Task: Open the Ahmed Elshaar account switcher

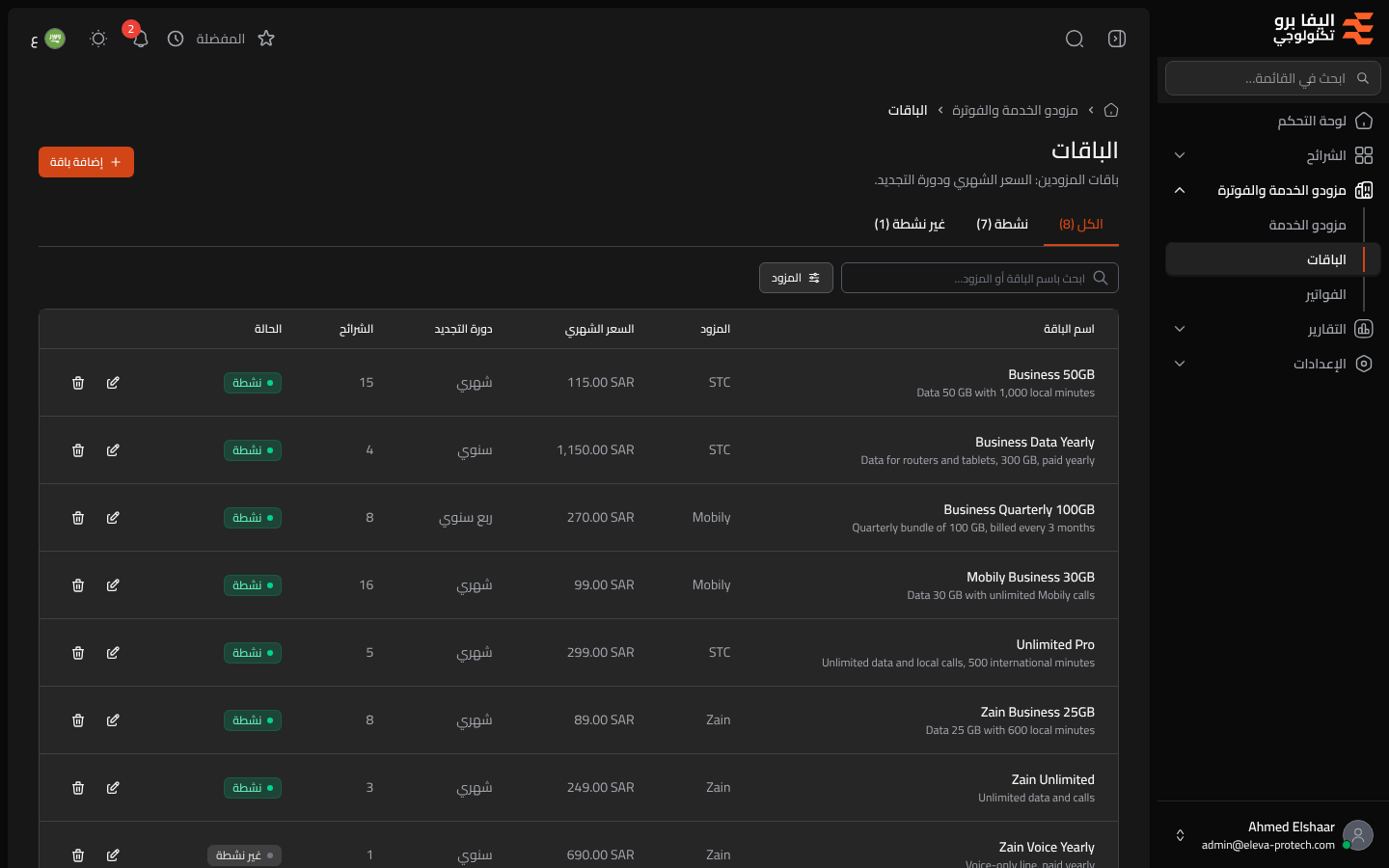Action: pos(1273,835)
